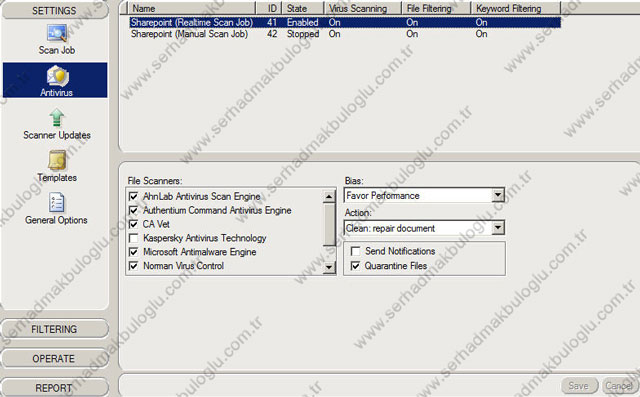Click the Scan Job label text
The width and height of the screenshot is (640, 397).
tap(57, 50)
